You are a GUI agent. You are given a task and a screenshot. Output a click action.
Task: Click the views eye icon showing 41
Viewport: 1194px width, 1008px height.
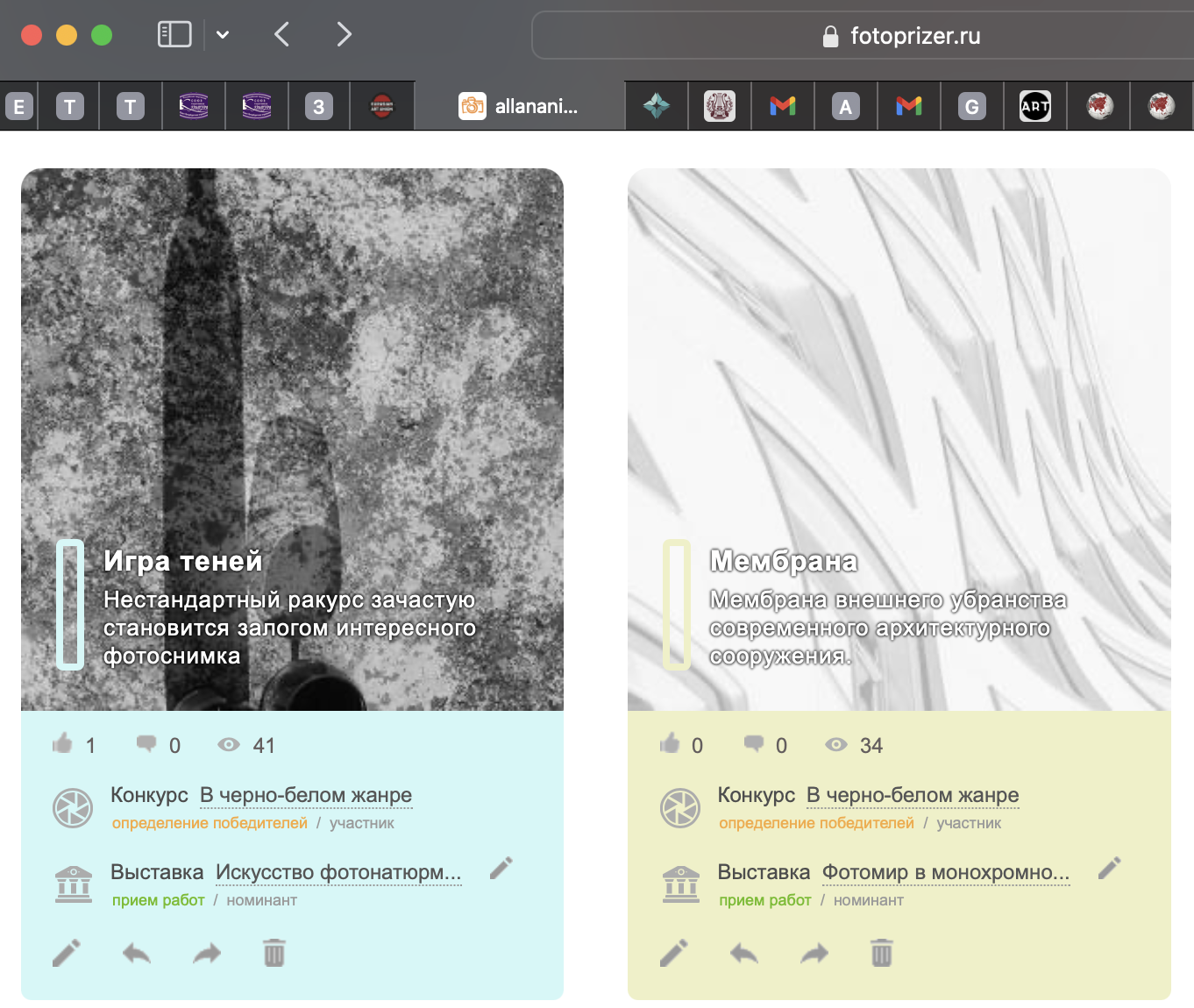point(229,745)
